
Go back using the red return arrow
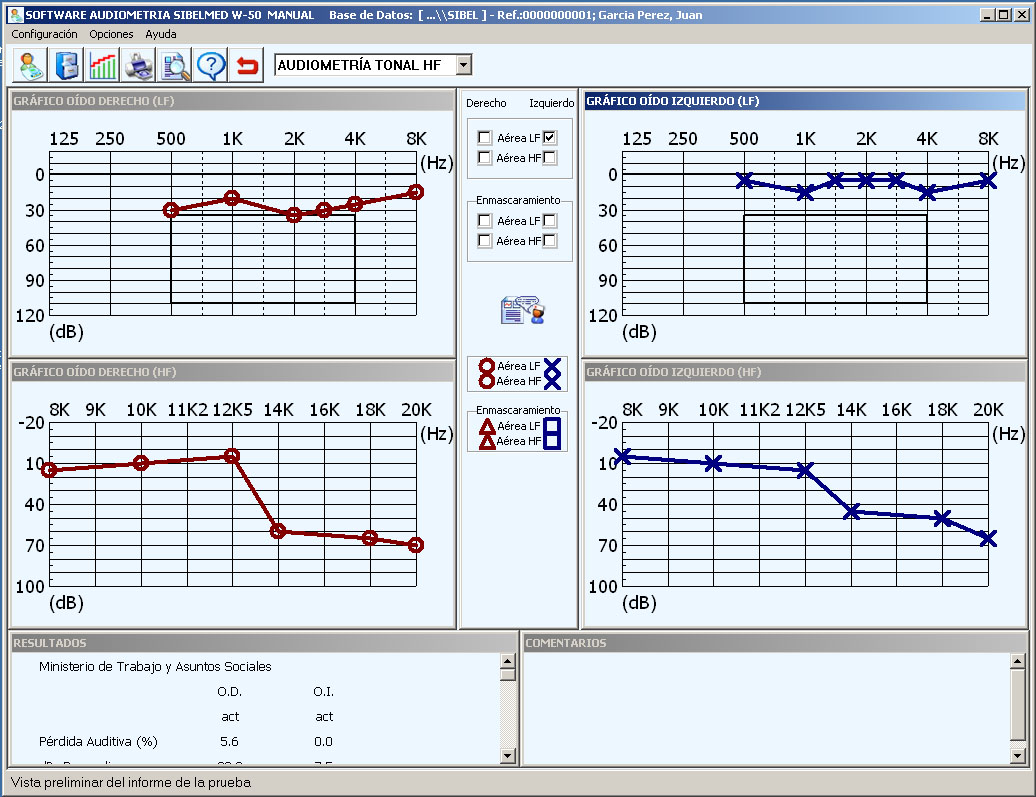pos(246,65)
